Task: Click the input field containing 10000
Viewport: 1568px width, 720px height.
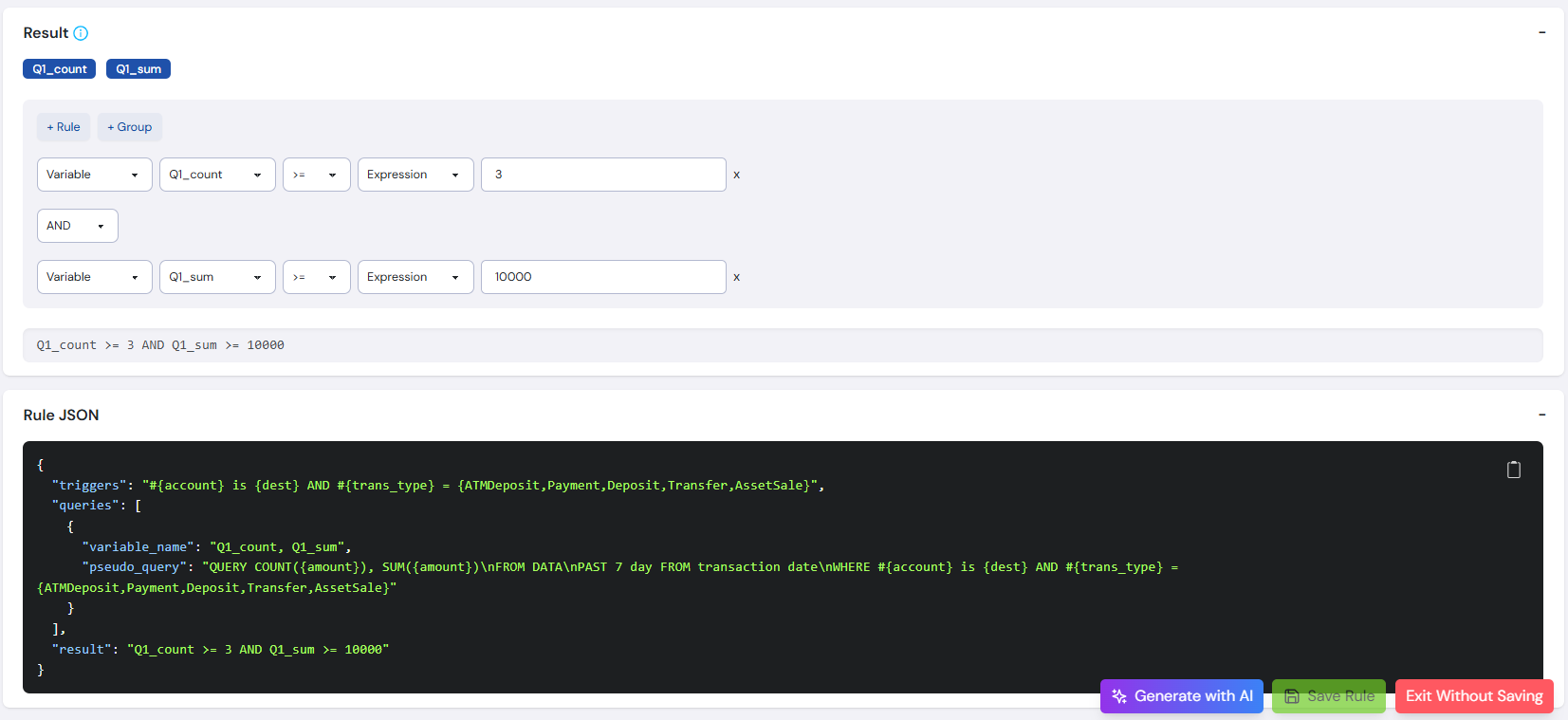Action: (x=603, y=277)
